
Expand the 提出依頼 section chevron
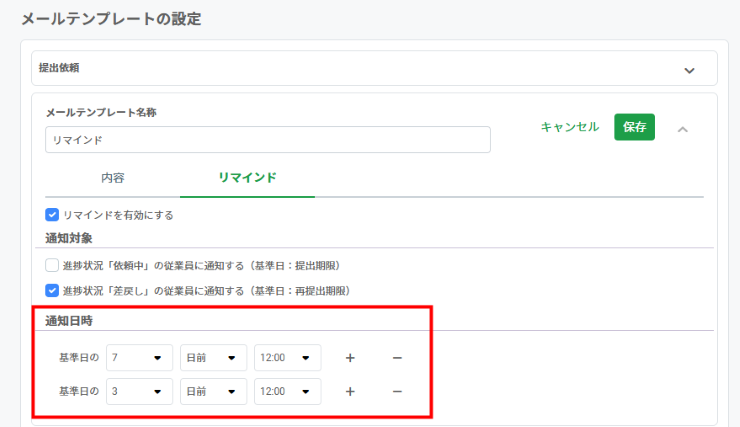(689, 70)
